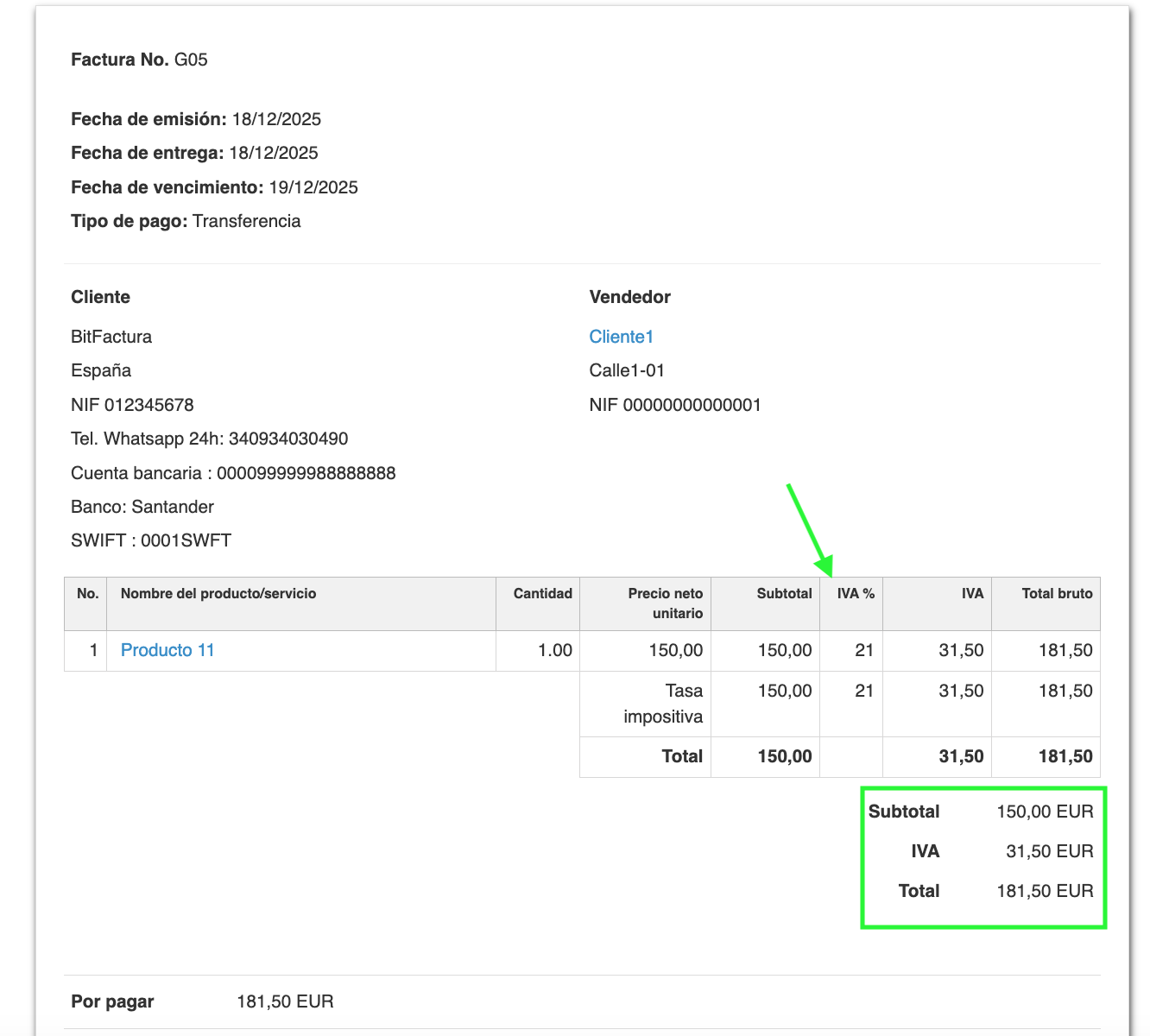Click the invoice number G05

(191, 60)
